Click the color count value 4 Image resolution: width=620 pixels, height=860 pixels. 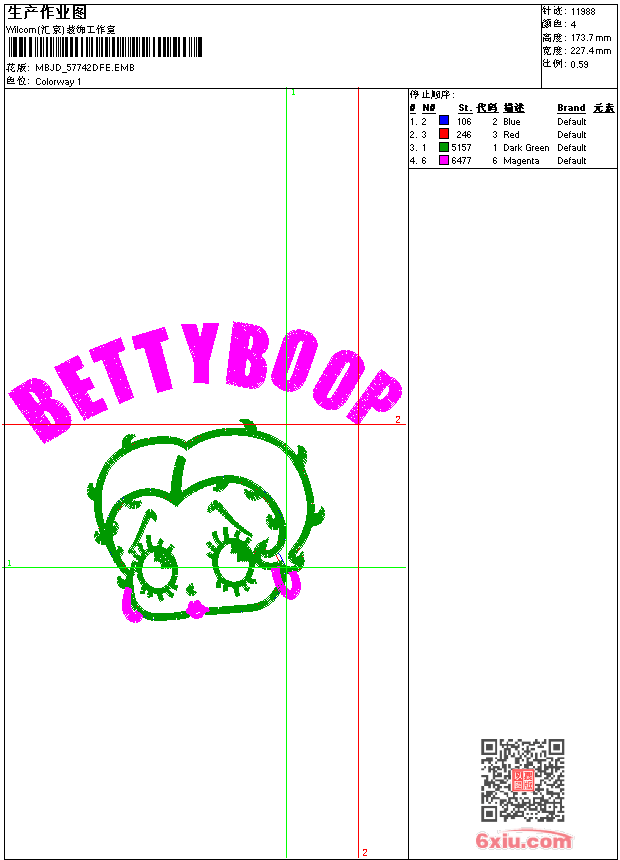tap(573, 25)
